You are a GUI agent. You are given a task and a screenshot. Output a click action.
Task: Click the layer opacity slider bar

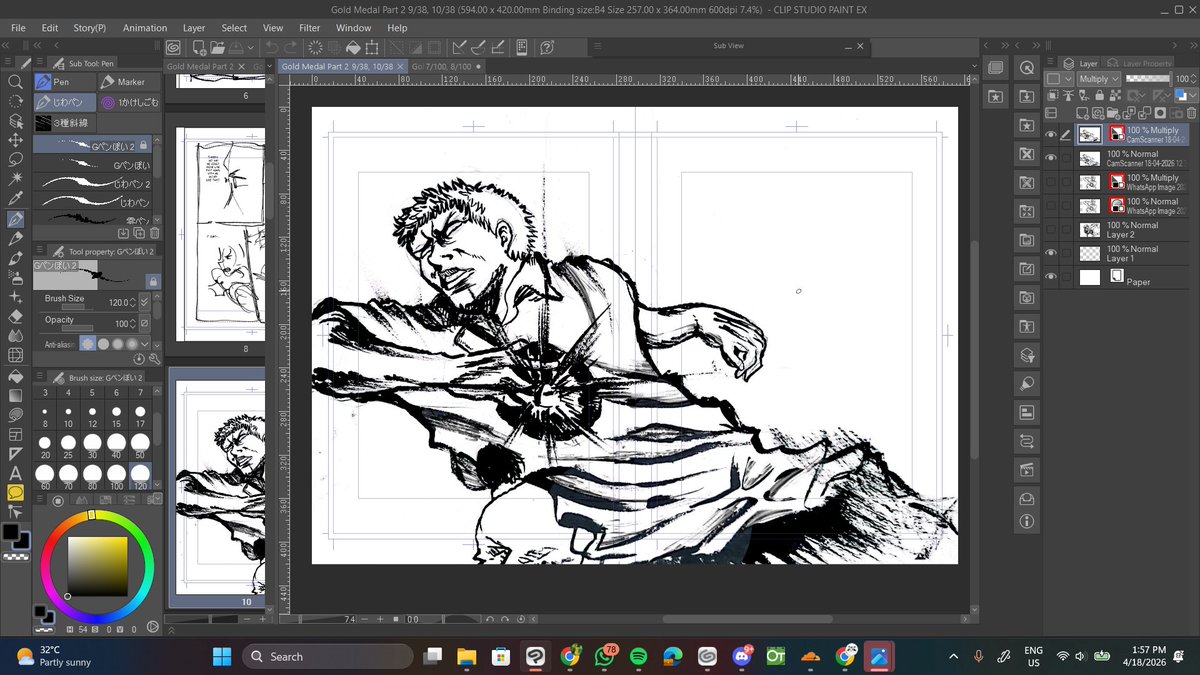[1146, 78]
